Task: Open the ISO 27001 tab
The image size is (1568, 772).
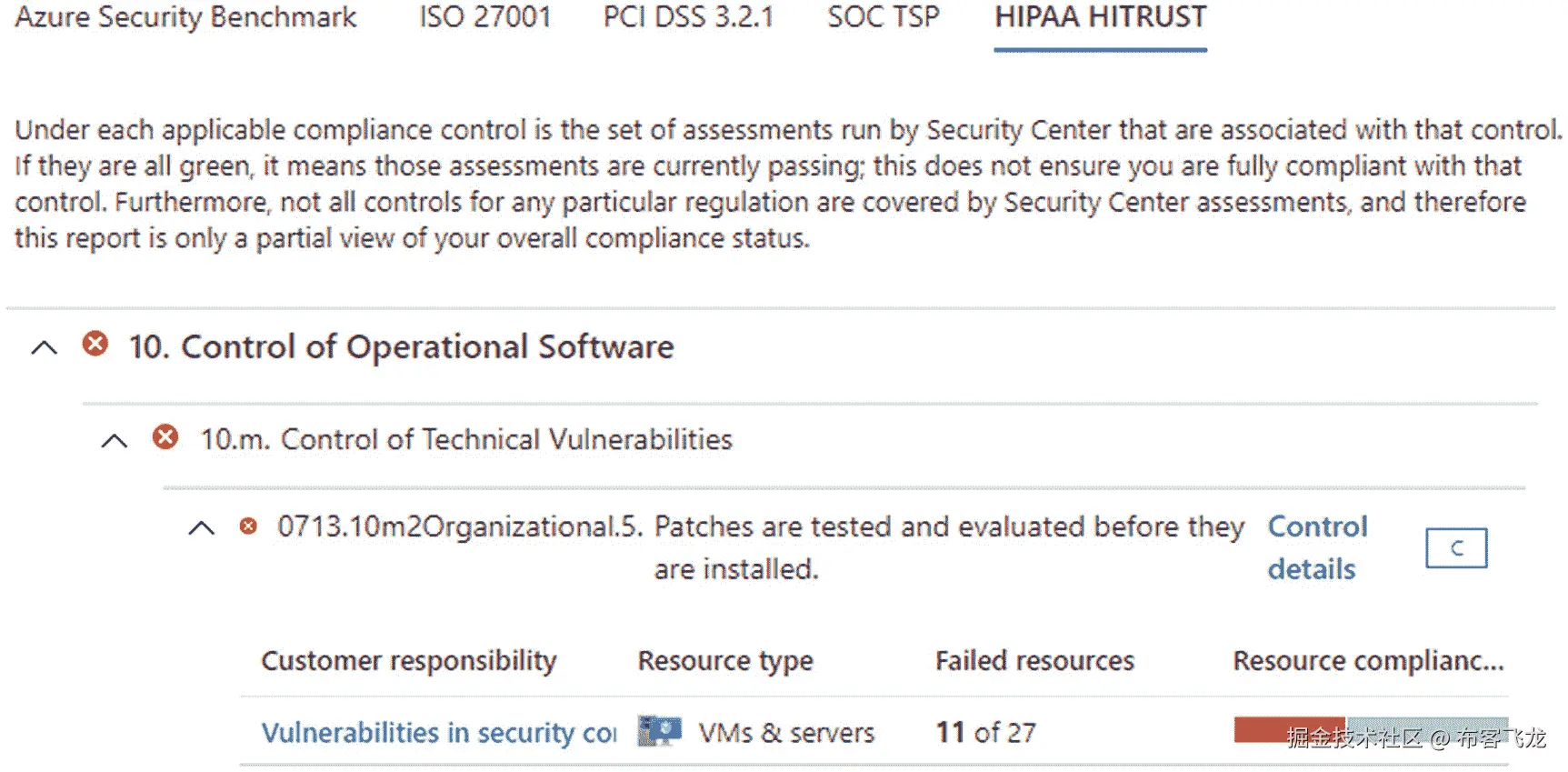Action: point(484,17)
